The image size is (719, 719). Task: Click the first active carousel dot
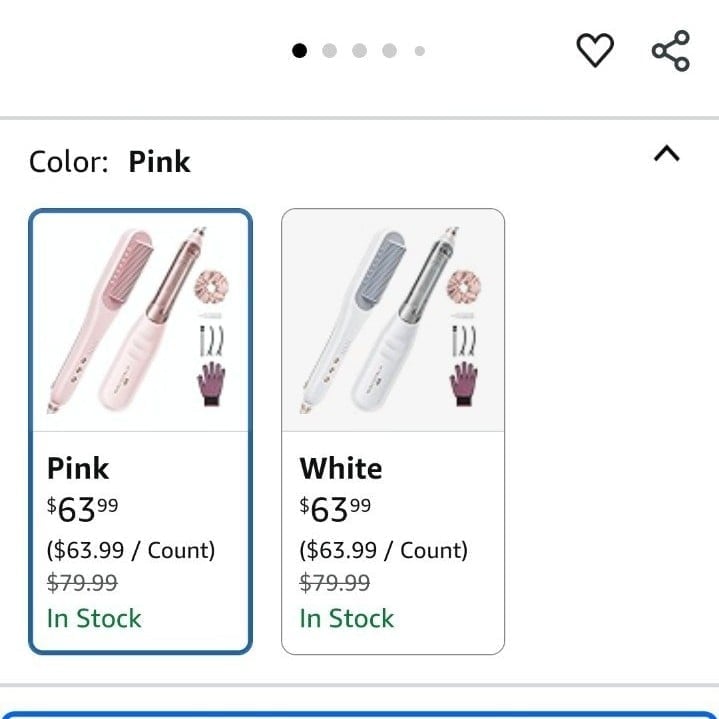(x=299, y=50)
